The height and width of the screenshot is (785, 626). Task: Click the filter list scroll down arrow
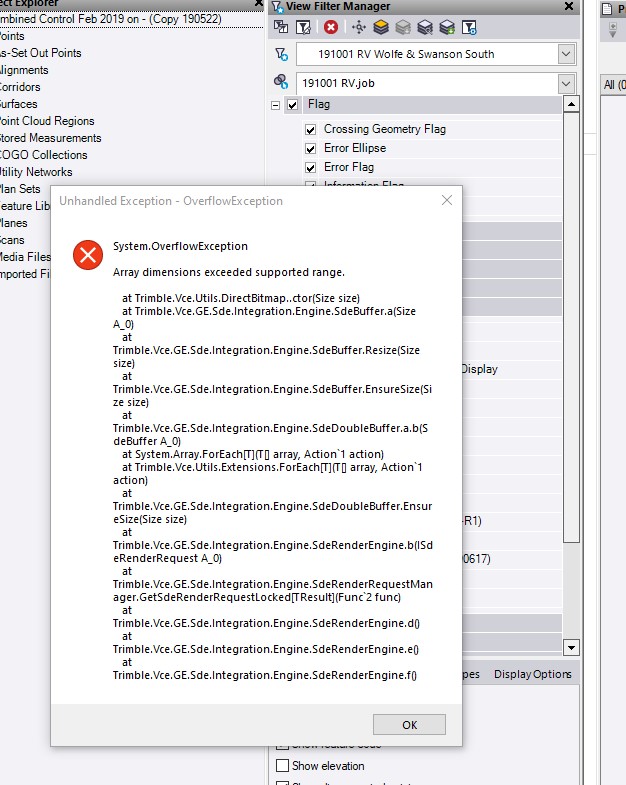click(x=571, y=647)
